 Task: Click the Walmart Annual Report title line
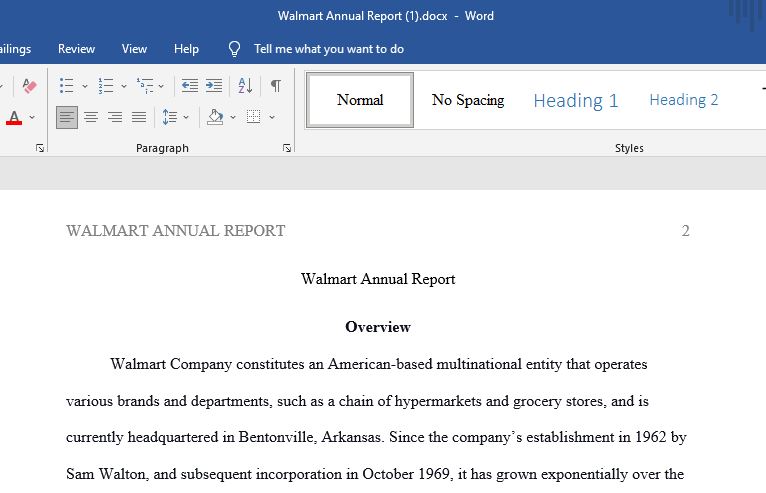378,279
